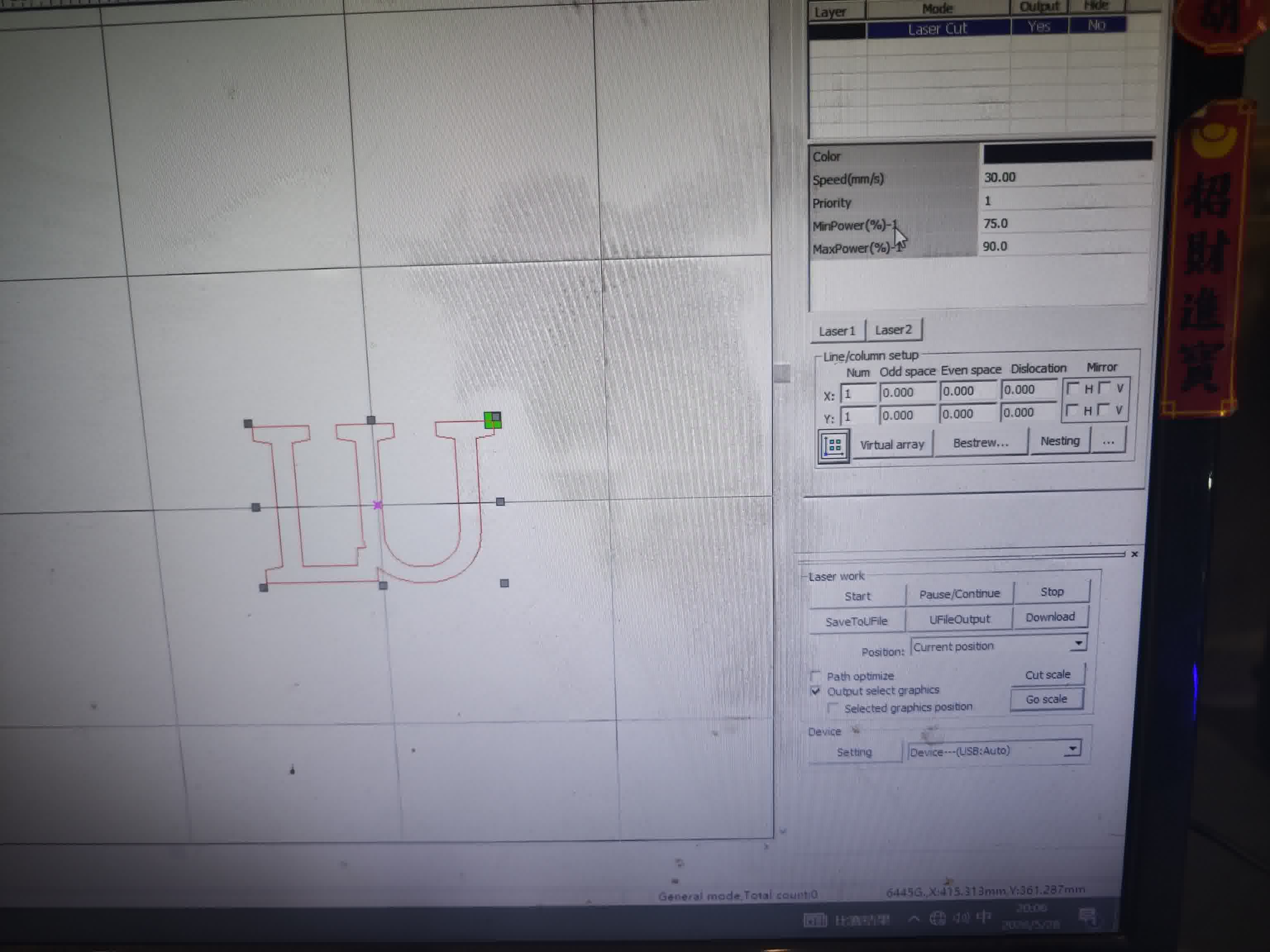Click the Y Even space field
This screenshot has height=952, width=1270.
click(x=967, y=414)
